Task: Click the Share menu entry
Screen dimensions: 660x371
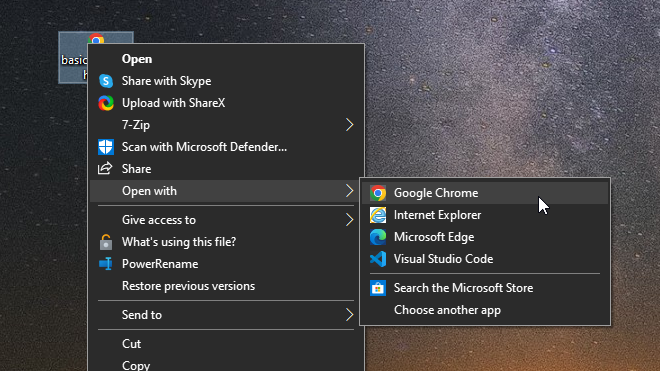Action: (226, 169)
